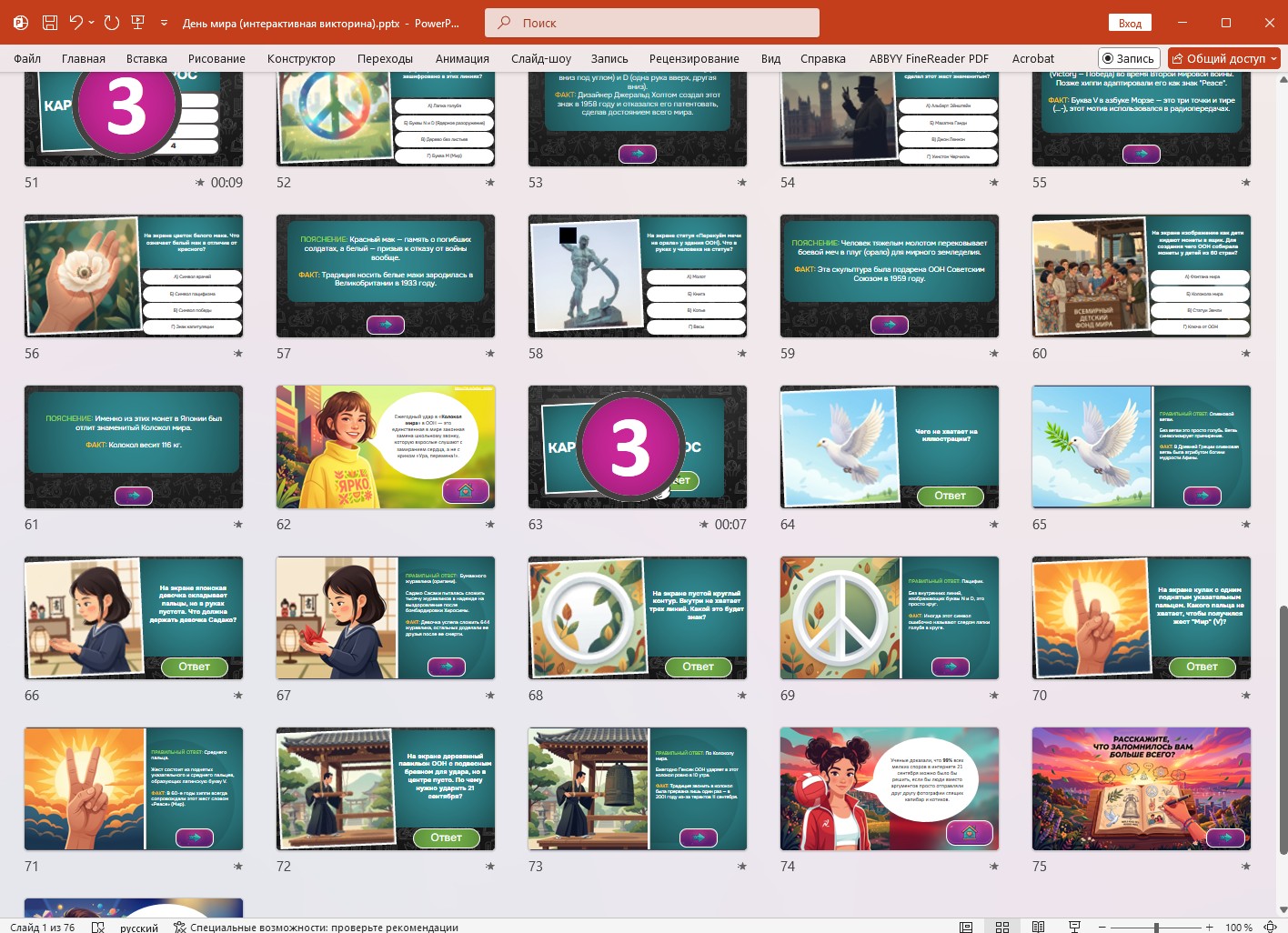
Task: Click the zoom slider handle
Action: coord(1156,927)
